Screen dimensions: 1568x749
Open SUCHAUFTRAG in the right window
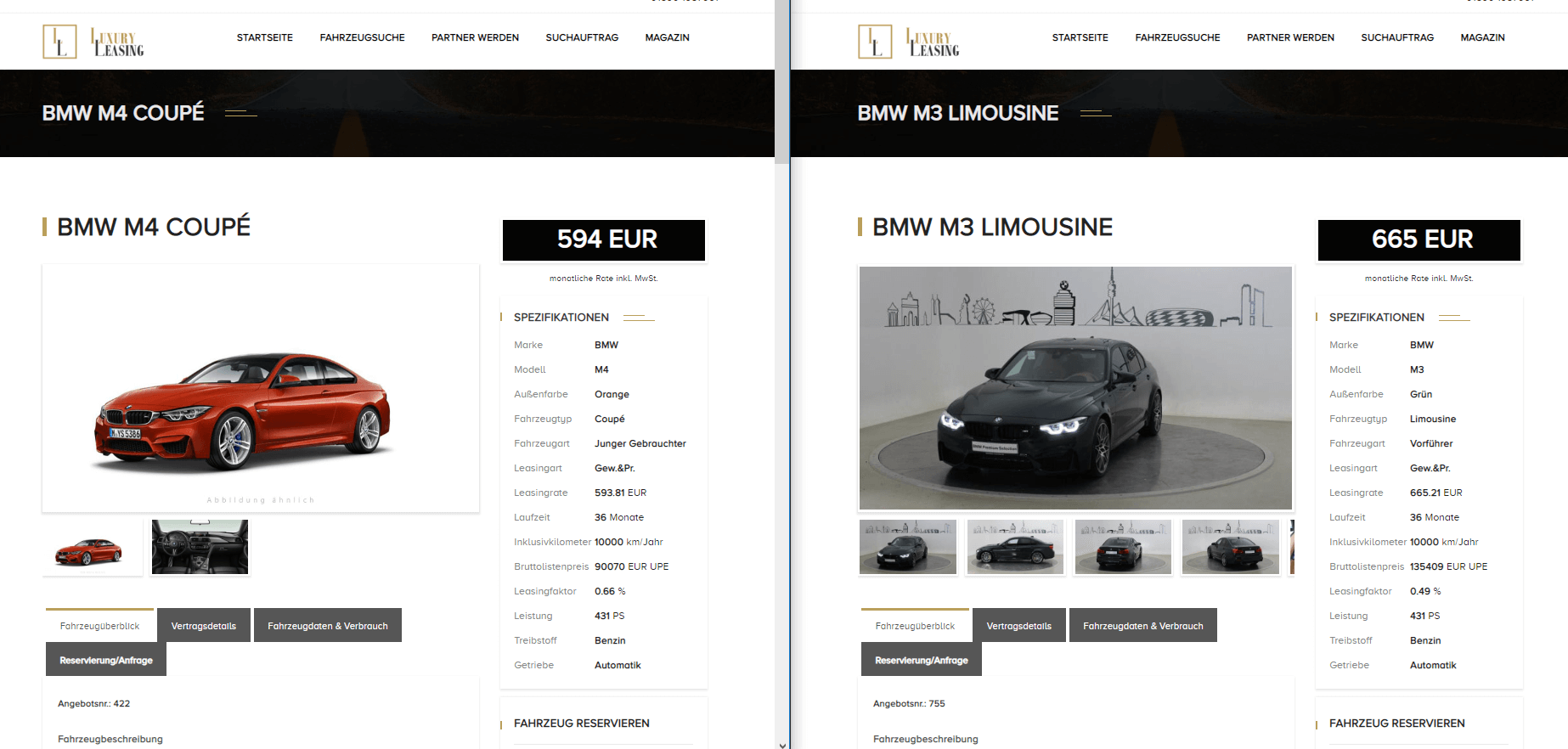coord(1397,37)
